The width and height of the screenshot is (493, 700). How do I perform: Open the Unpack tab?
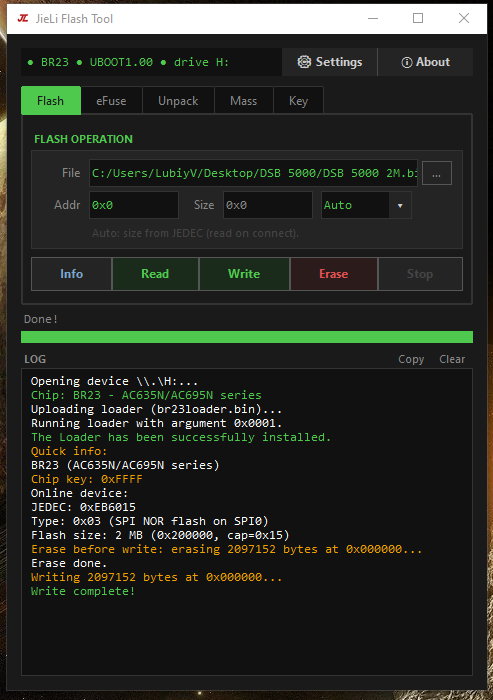coord(178,101)
